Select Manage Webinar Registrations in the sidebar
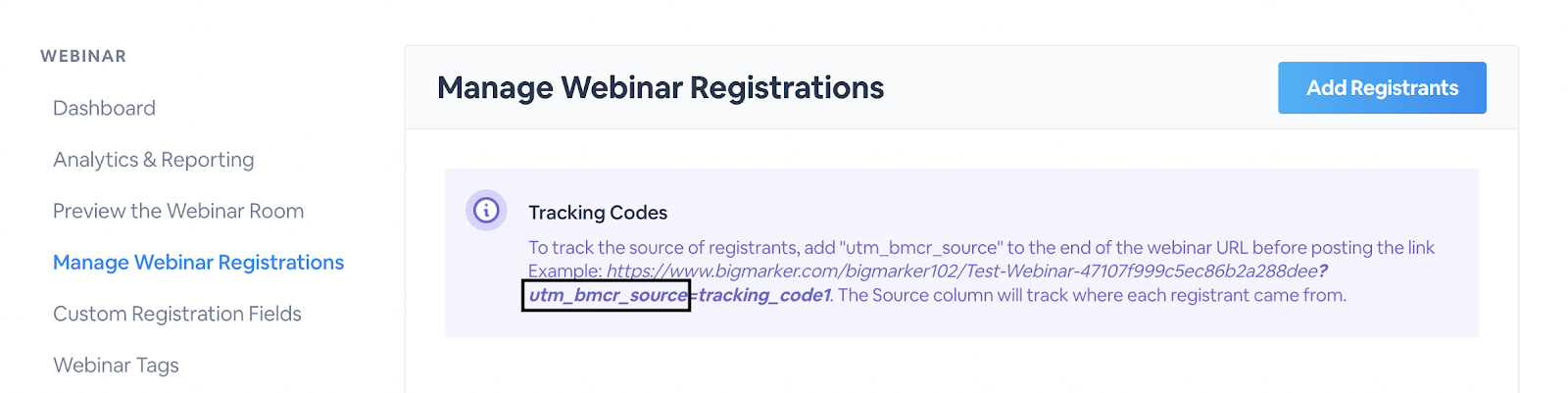Viewport: 1568px width, 393px height. 199,263
